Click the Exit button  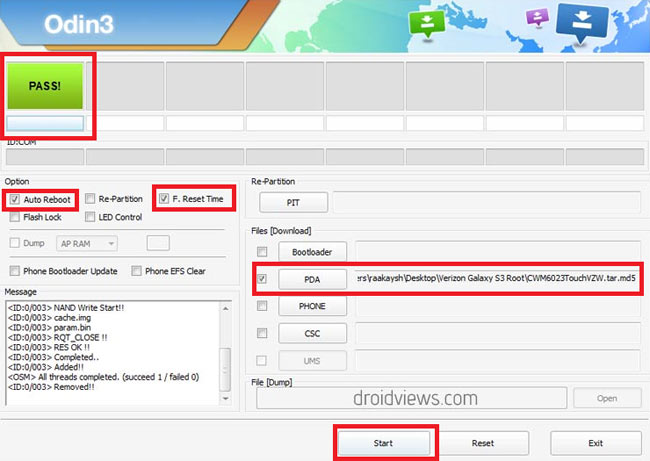coord(596,443)
